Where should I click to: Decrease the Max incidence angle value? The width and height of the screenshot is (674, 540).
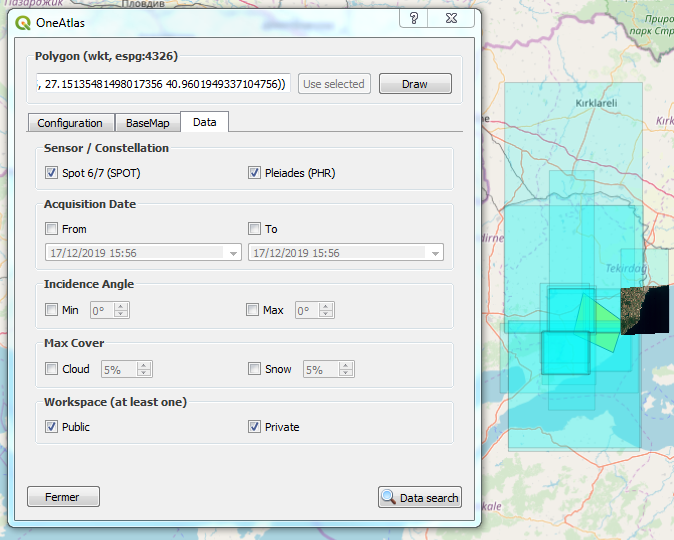[x=326, y=313]
